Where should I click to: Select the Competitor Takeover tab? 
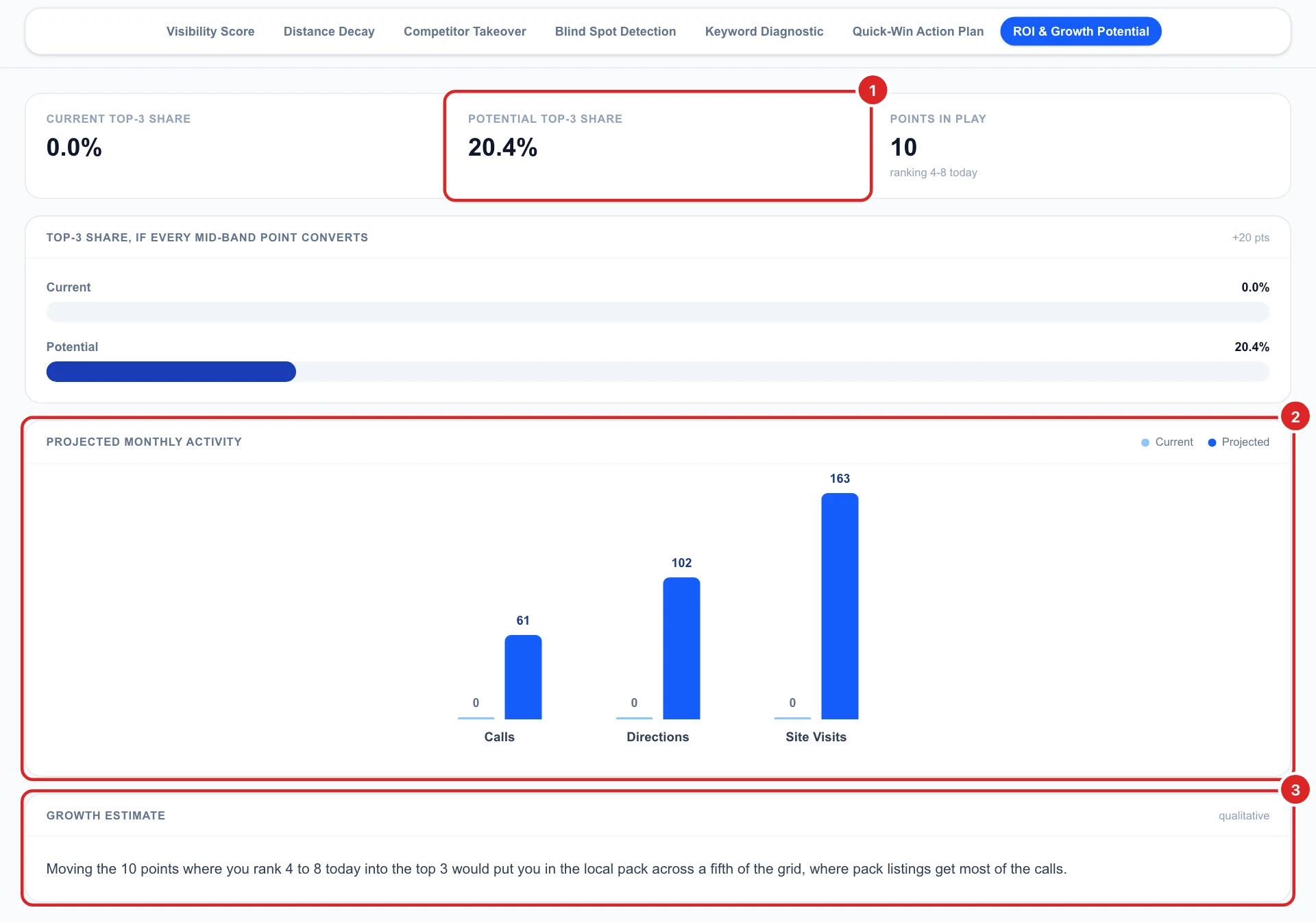pyautogui.click(x=465, y=32)
